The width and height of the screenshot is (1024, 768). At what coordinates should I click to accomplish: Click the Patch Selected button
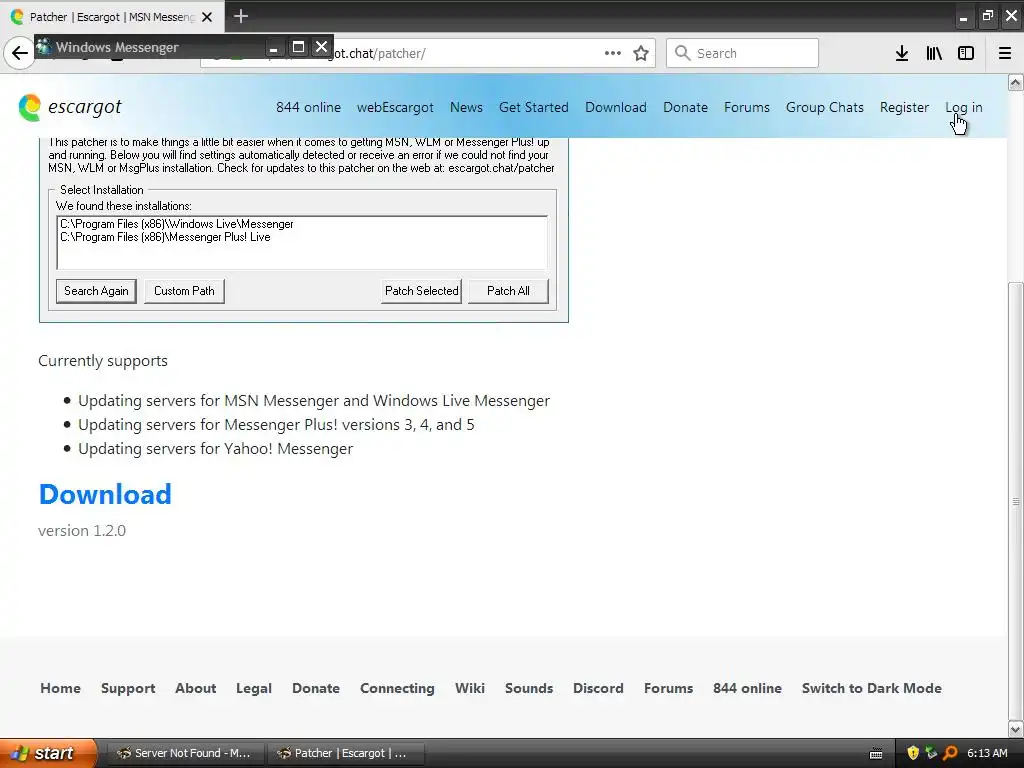(421, 291)
